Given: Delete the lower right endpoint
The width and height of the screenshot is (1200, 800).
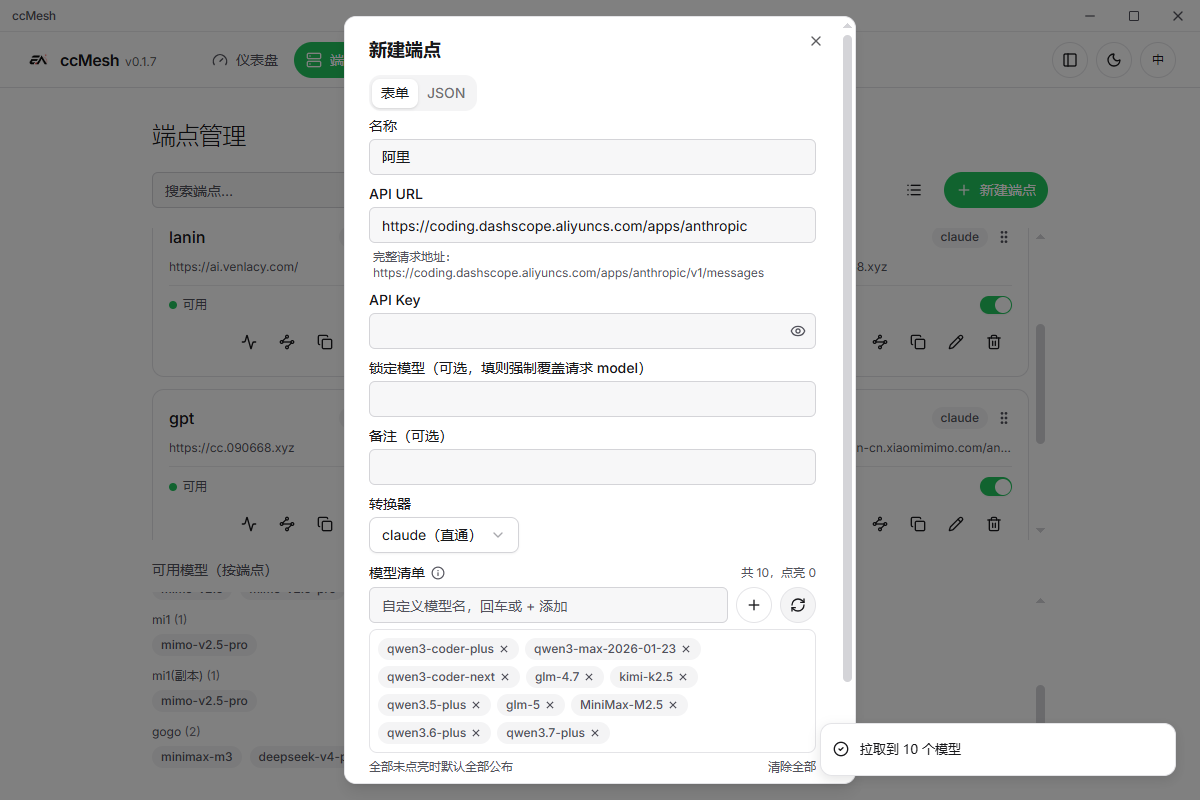Looking at the screenshot, I should pos(994,524).
